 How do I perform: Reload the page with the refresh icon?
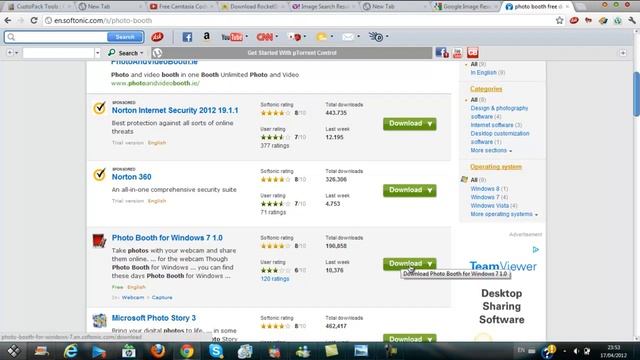point(34,20)
